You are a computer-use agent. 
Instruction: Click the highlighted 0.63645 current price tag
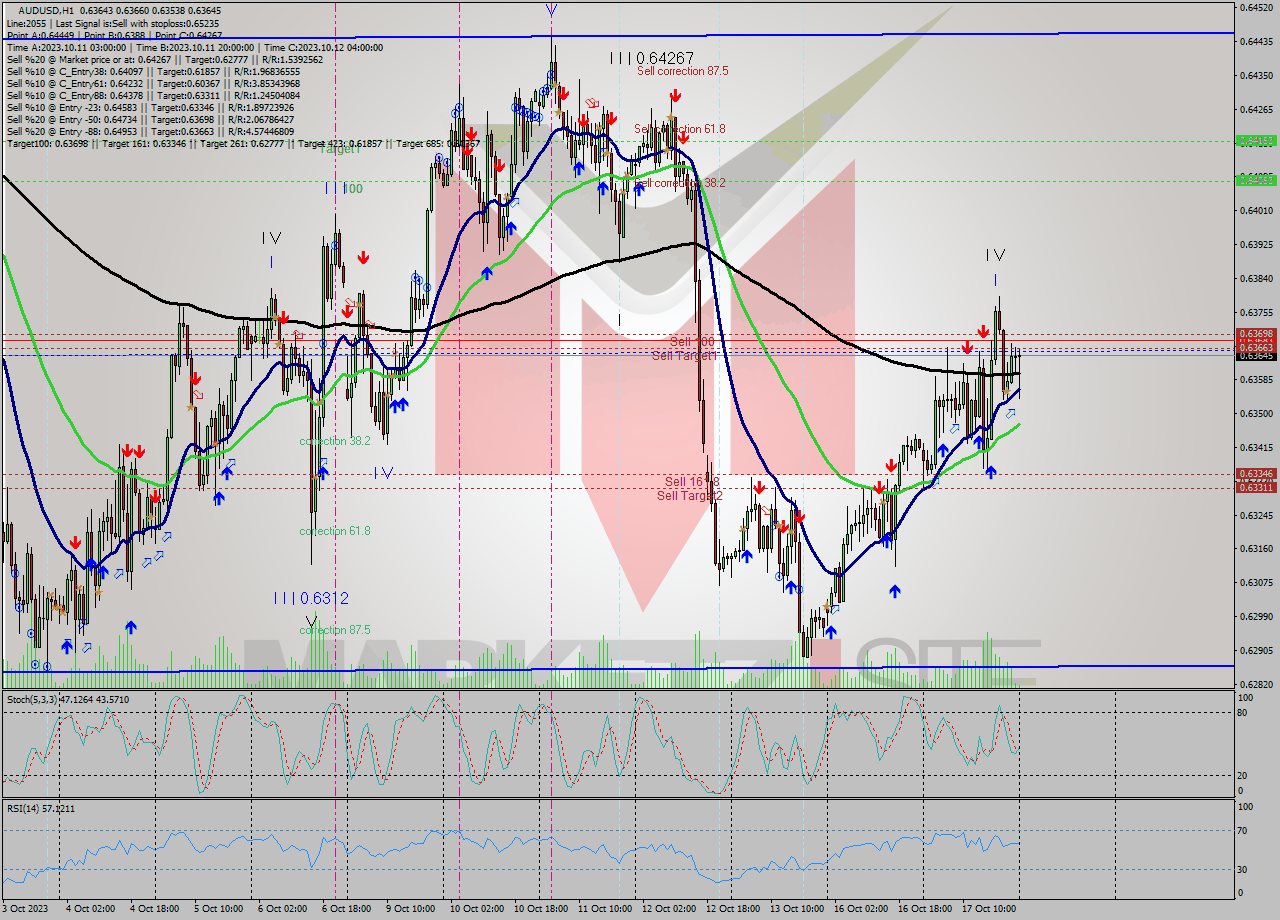coord(1256,356)
